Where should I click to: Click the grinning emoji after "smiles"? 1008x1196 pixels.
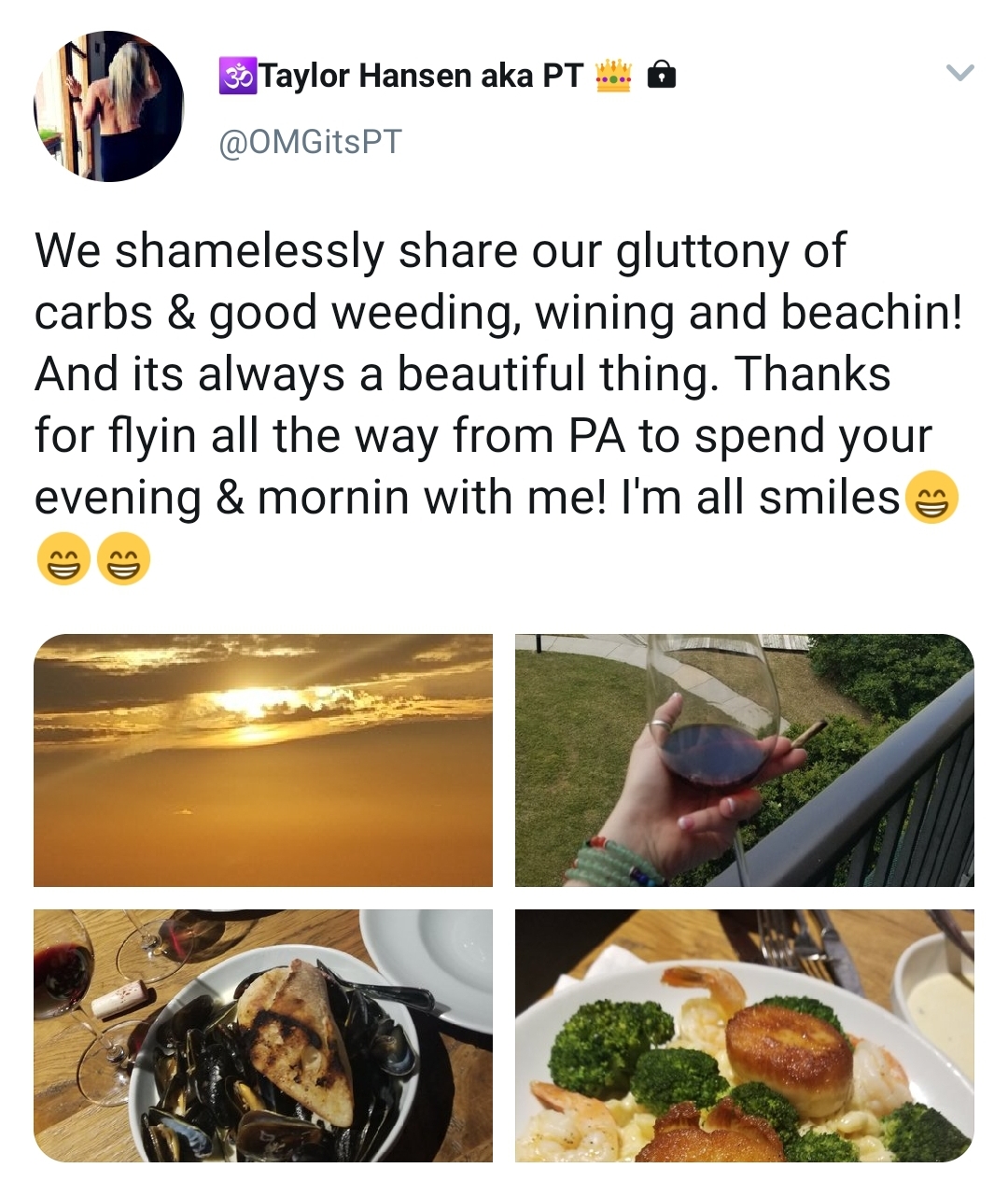coord(931,498)
